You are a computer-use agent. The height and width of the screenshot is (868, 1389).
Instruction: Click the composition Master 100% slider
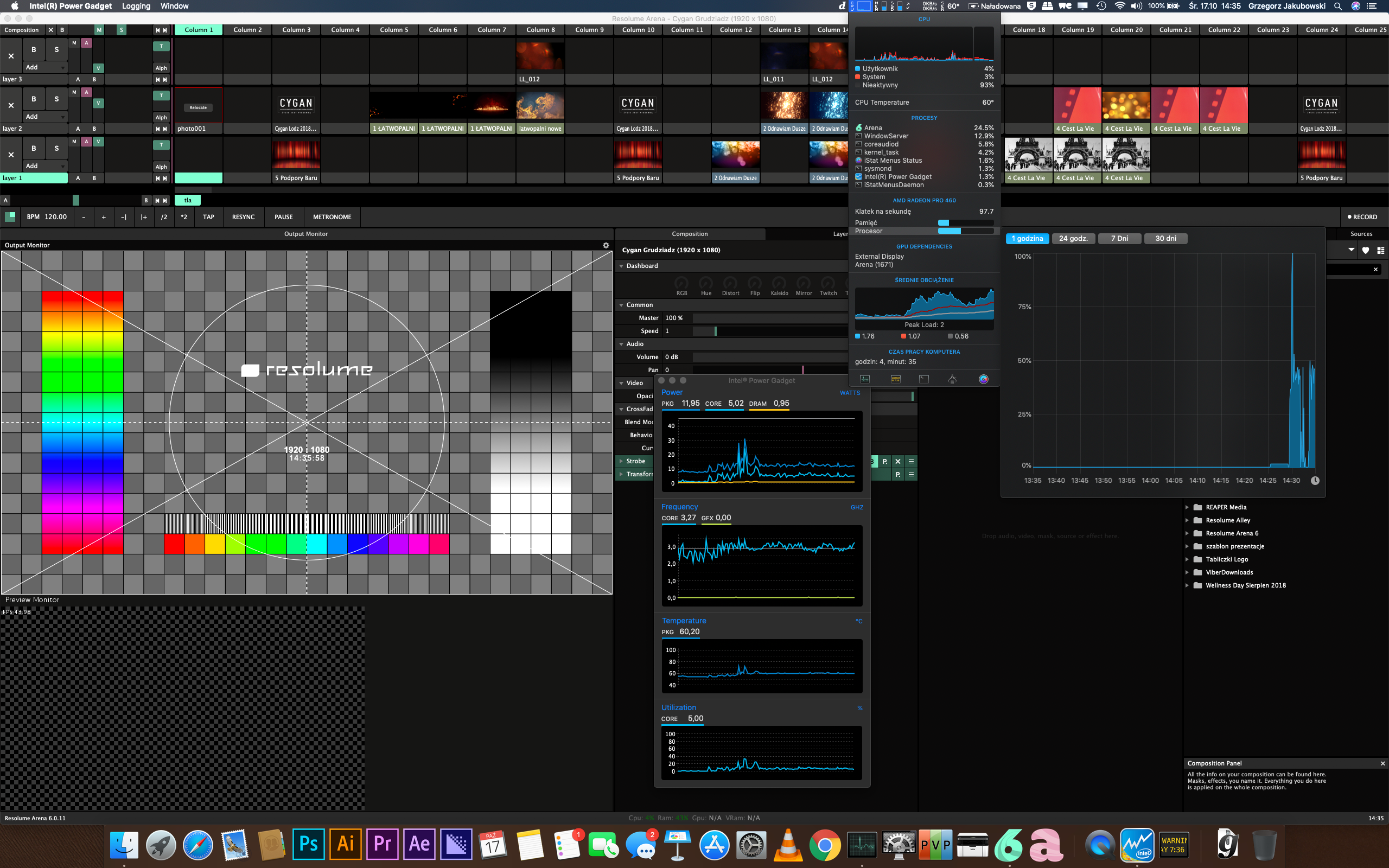[x=769, y=318]
